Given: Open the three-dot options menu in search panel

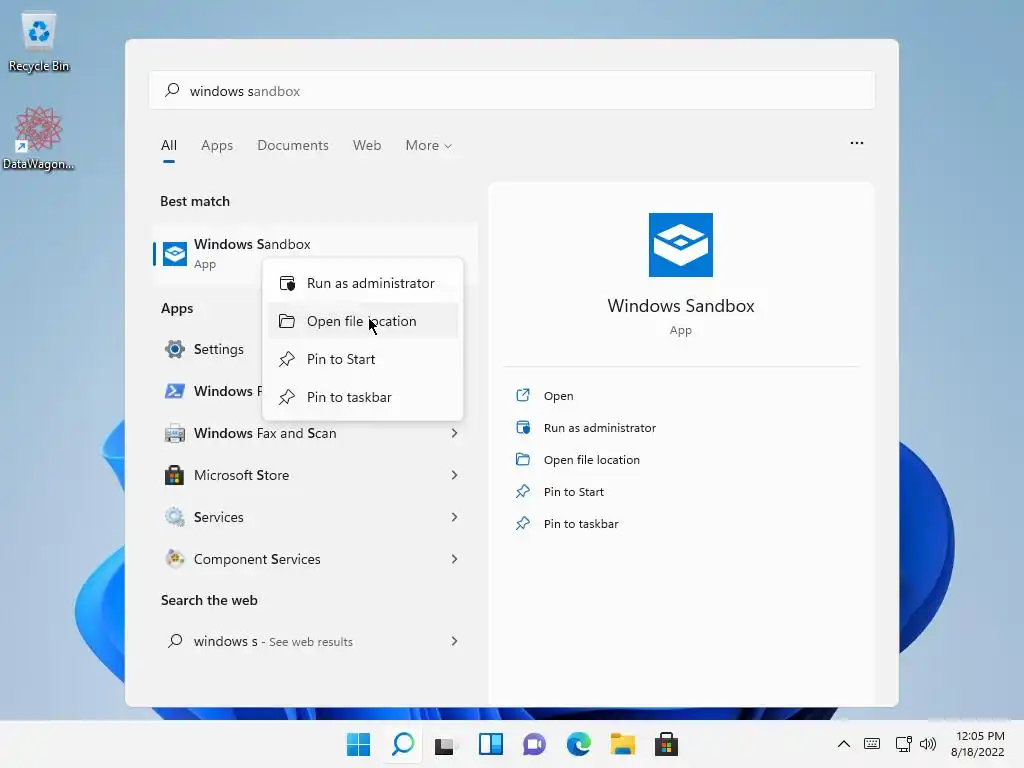Looking at the screenshot, I should click(x=857, y=143).
